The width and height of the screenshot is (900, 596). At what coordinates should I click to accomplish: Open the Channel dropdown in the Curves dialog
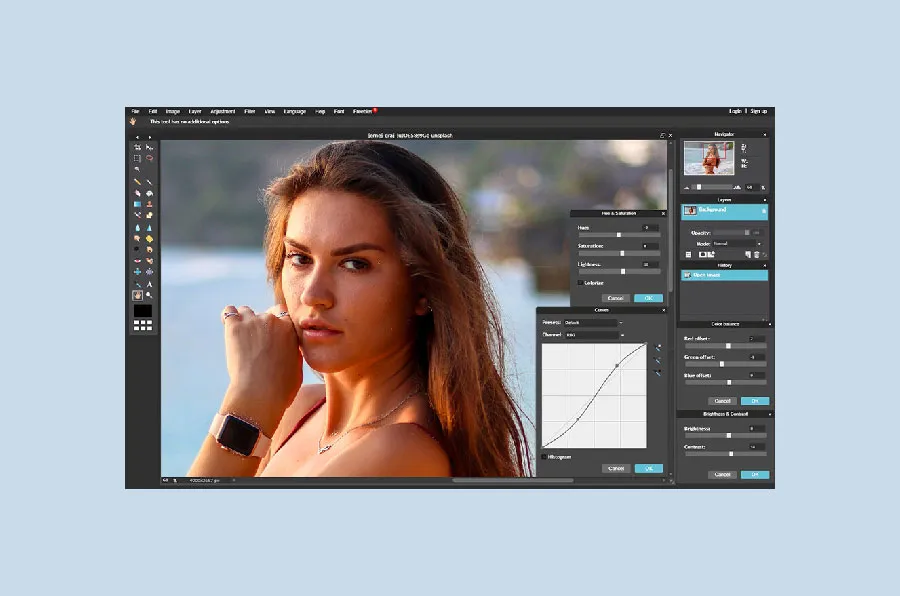click(x=592, y=334)
